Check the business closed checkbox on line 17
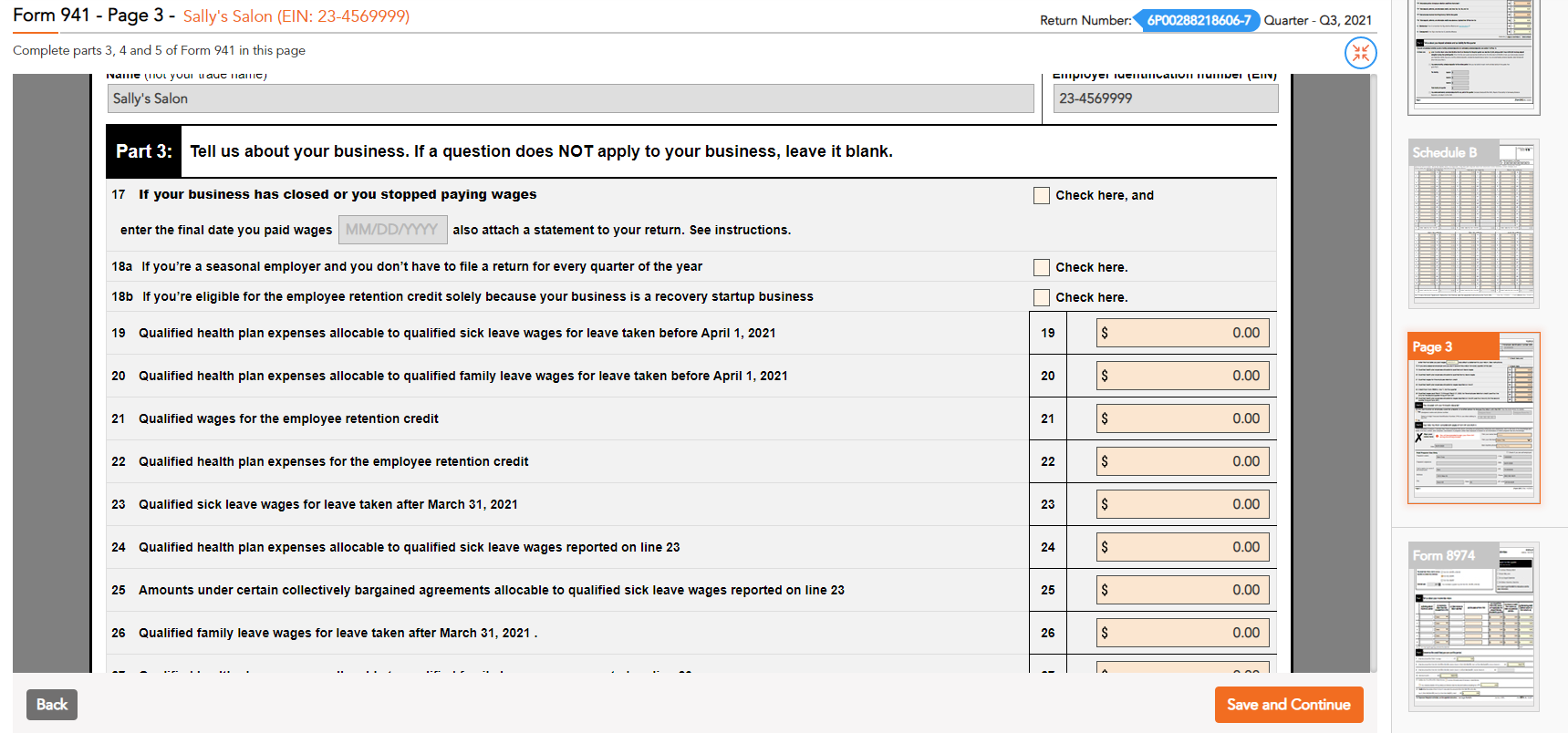The image size is (1568, 733). pos(1041,195)
